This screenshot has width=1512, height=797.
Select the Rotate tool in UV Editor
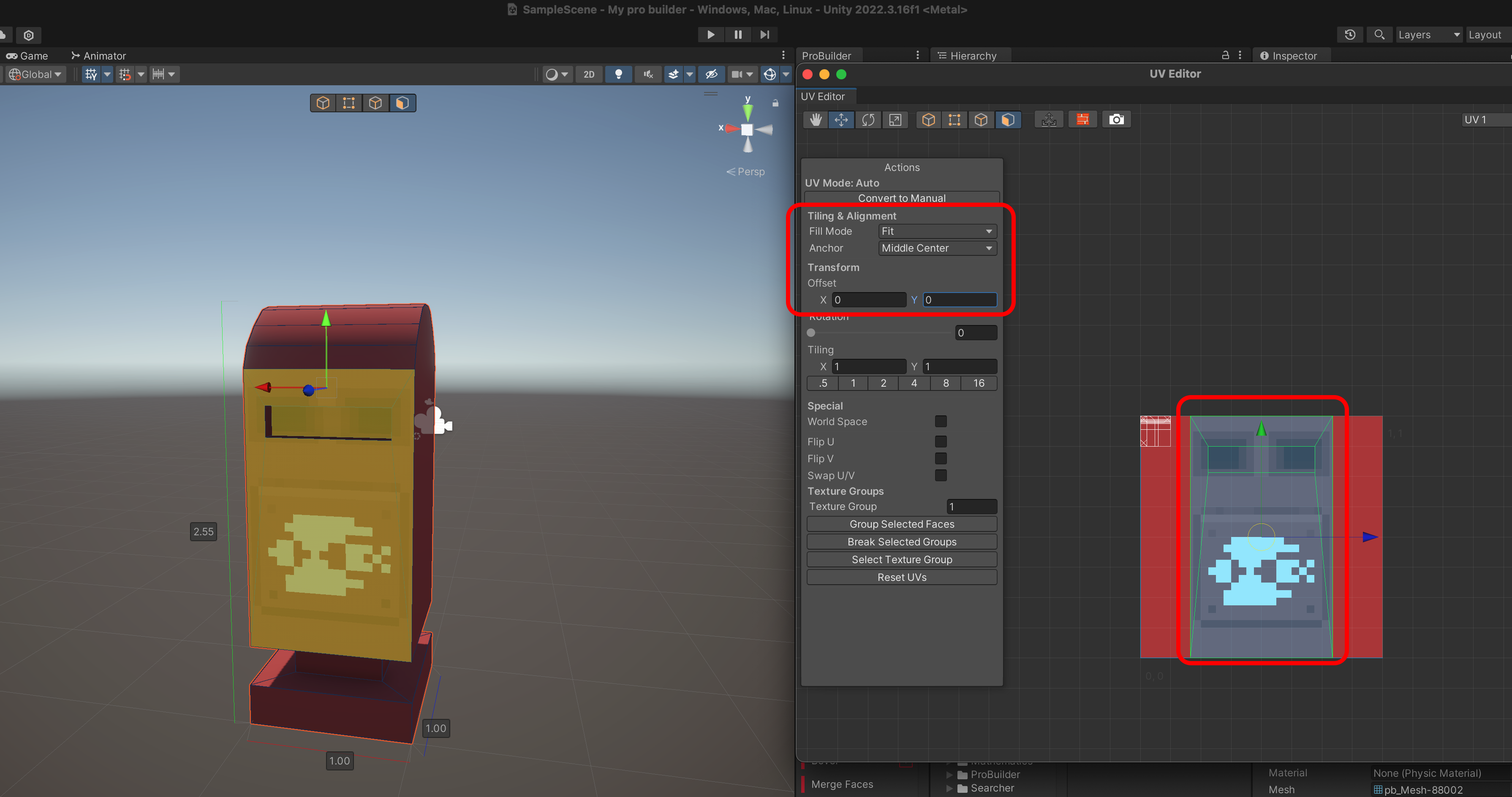tap(867, 119)
